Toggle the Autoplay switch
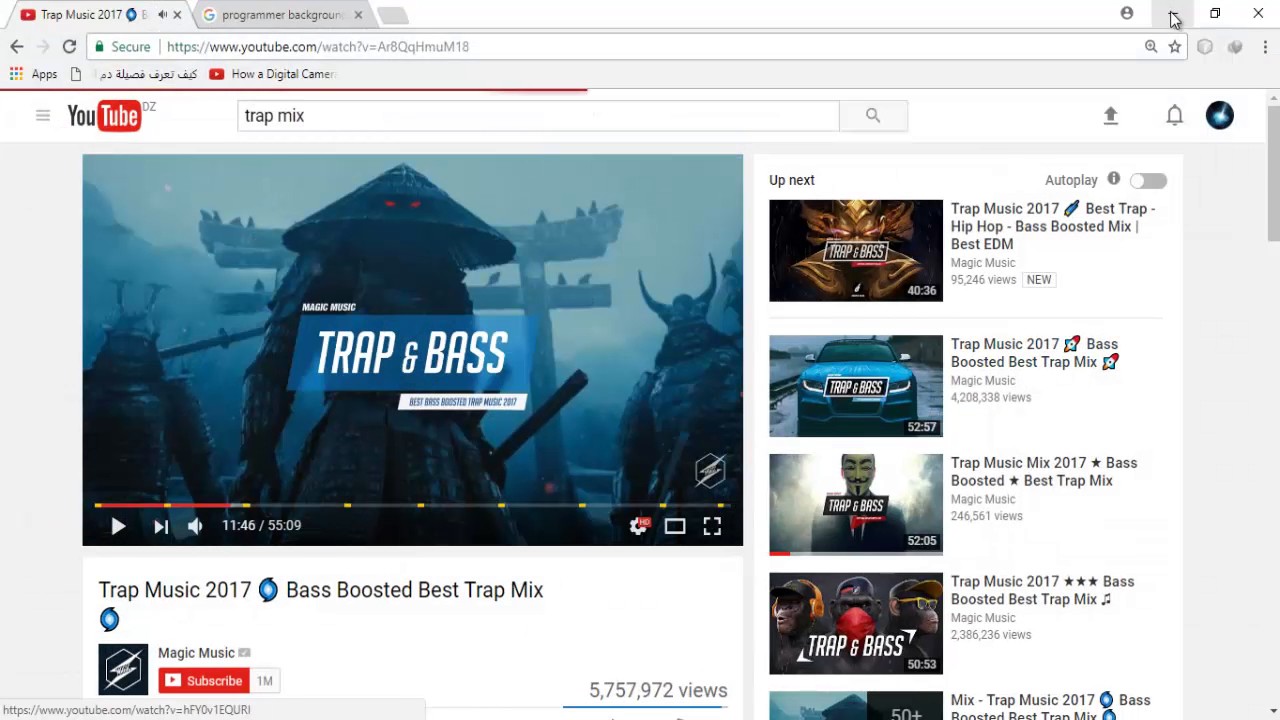The height and width of the screenshot is (720, 1280). click(x=1148, y=180)
